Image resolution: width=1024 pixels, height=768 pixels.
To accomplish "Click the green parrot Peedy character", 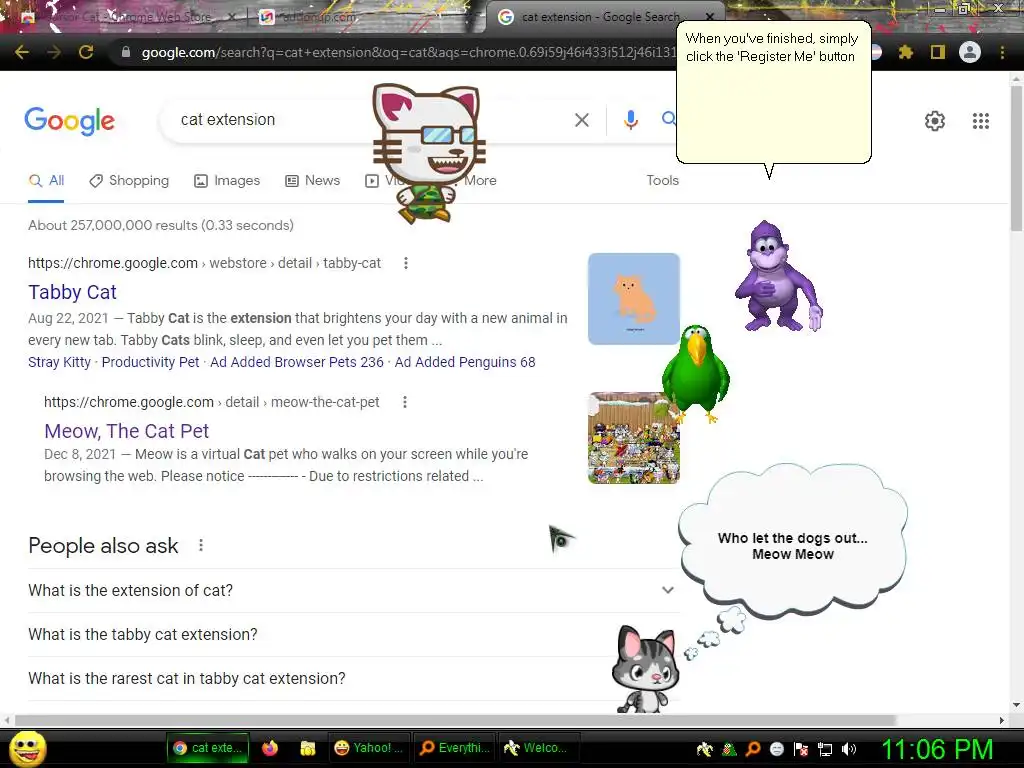I will [696, 374].
